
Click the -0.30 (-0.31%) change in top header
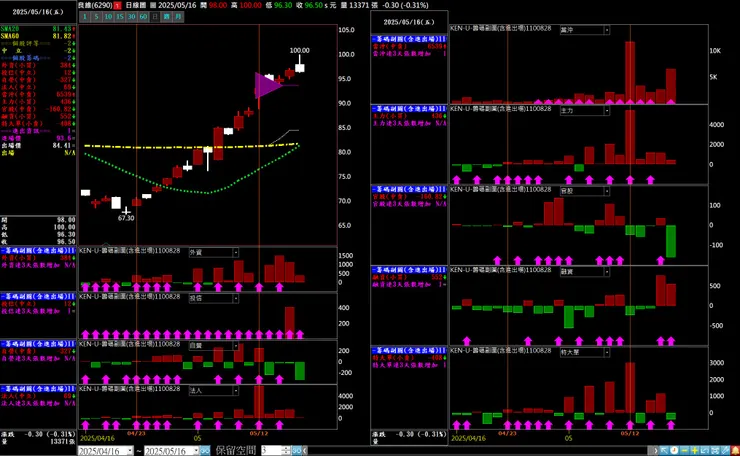click(404, 5)
